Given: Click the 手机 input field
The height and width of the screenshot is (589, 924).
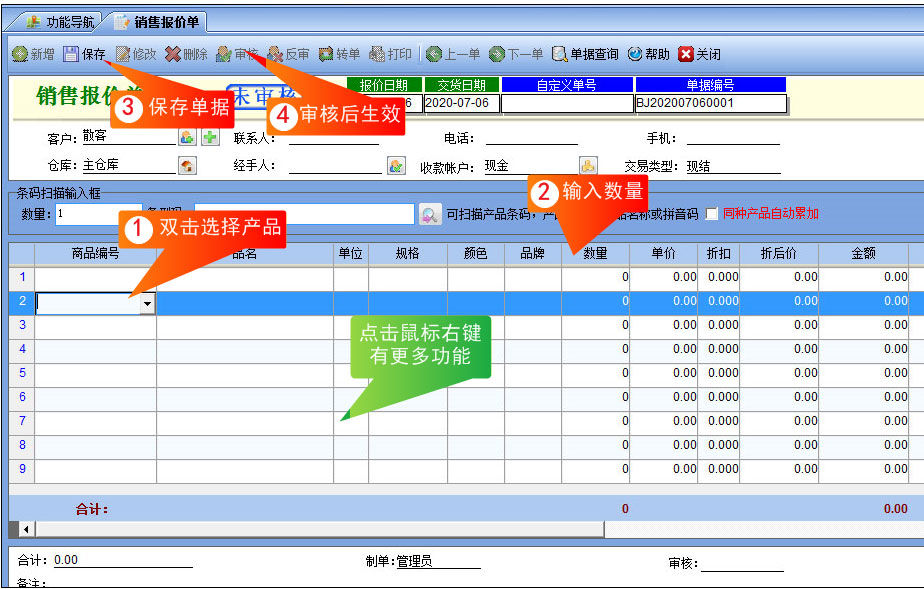Looking at the screenshot, I should coord(733,137).
